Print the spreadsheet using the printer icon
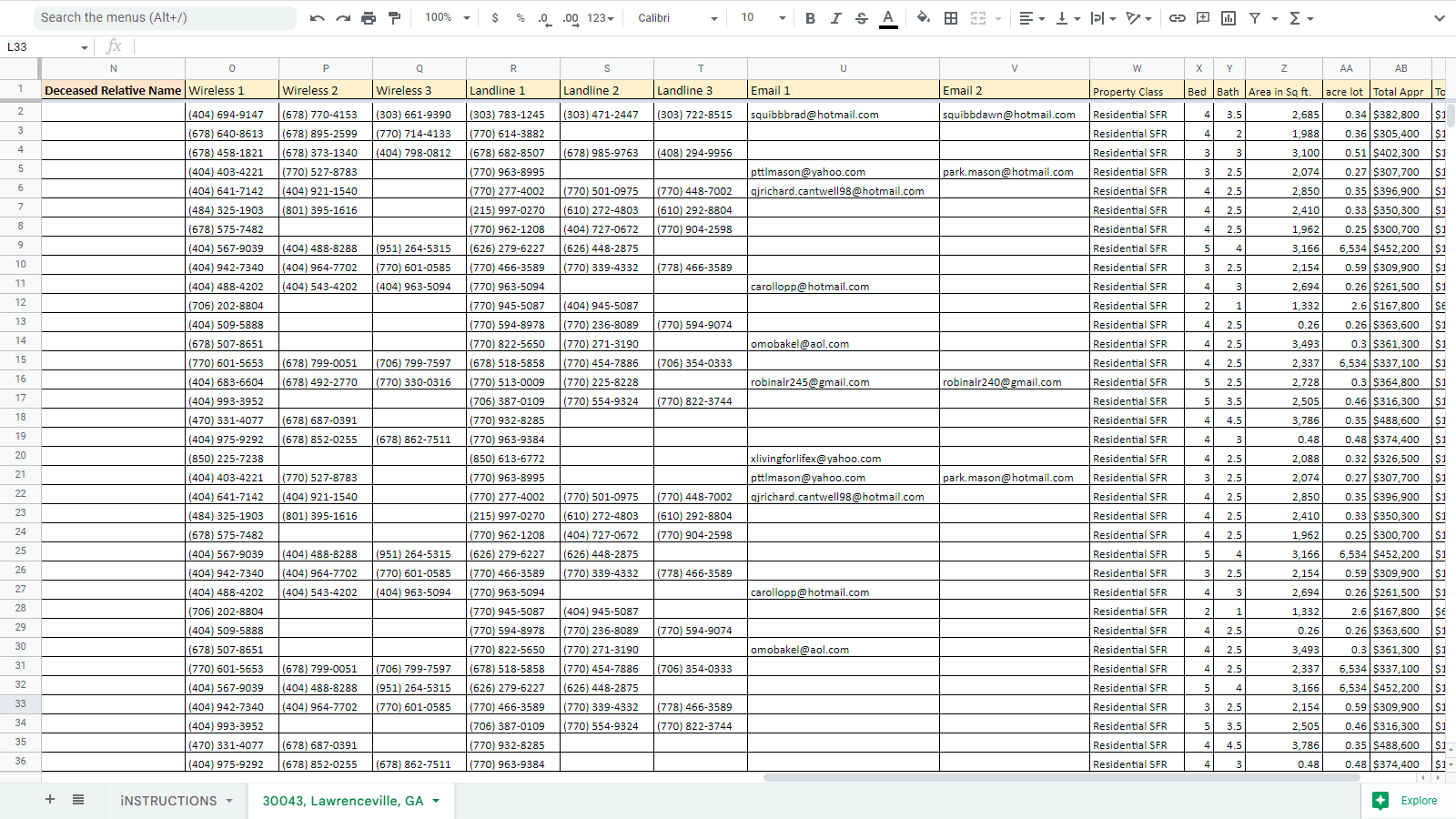Image resolution: width=1456 pixels, height=819 pixels. point(369,18)
